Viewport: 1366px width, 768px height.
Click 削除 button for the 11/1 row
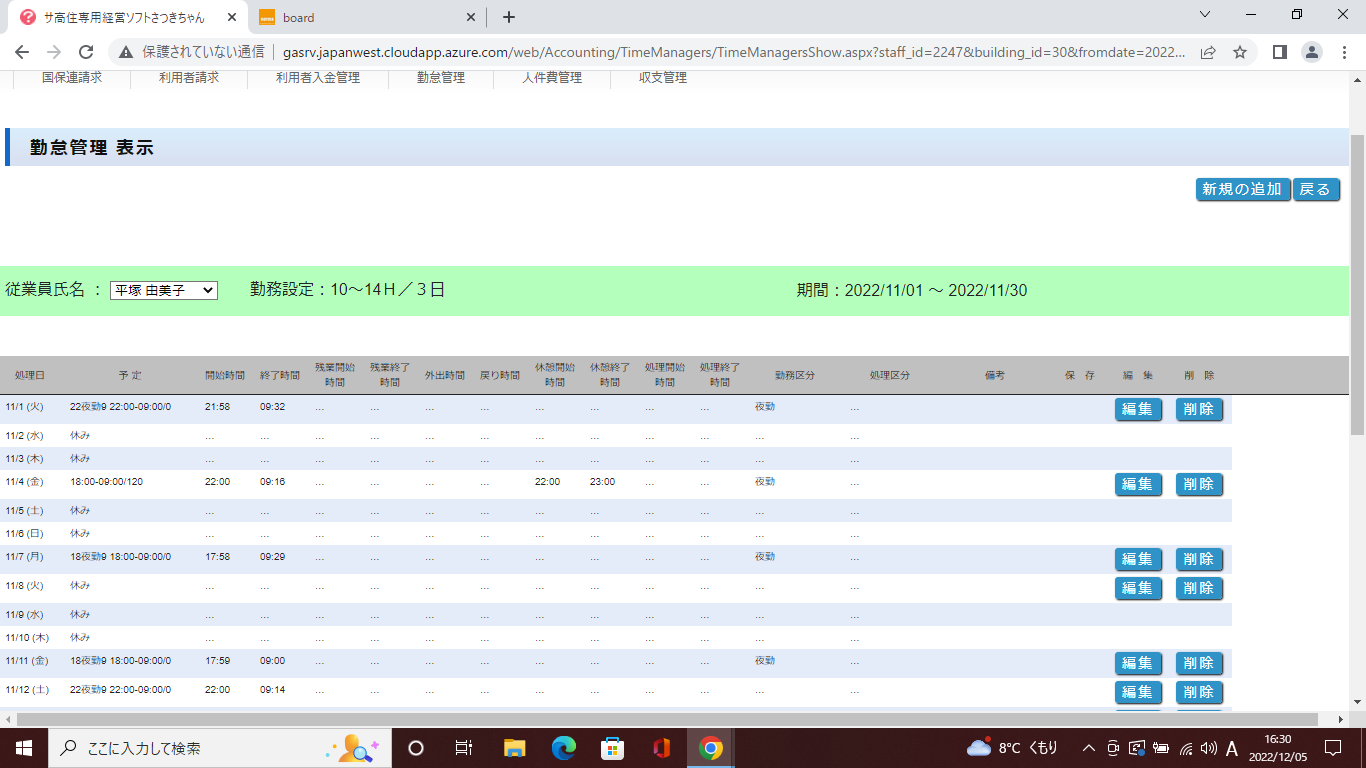click(x=1198, y=409)
